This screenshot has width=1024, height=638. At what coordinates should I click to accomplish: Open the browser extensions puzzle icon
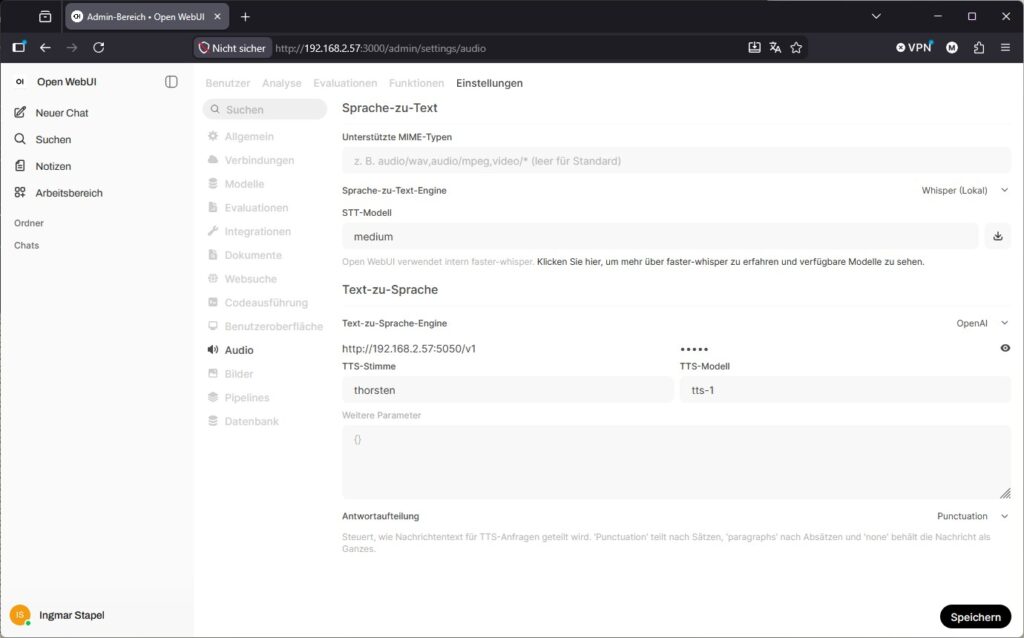[x=978, y=48]
